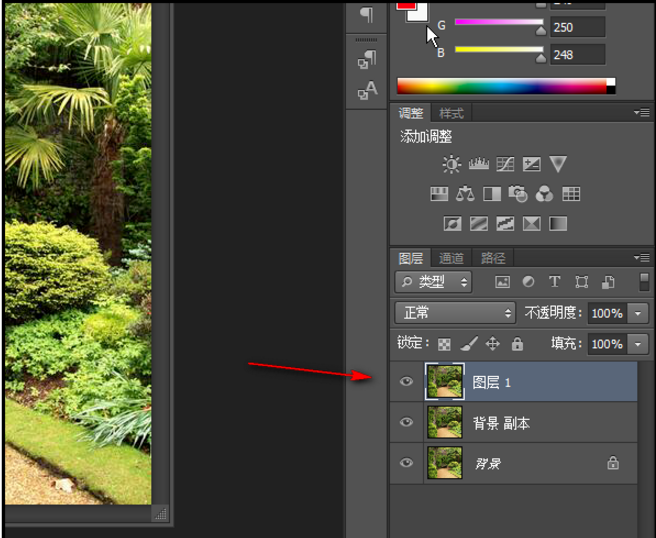
Task: Switch to the 通道 tab
Action: [x=452, y=258]
